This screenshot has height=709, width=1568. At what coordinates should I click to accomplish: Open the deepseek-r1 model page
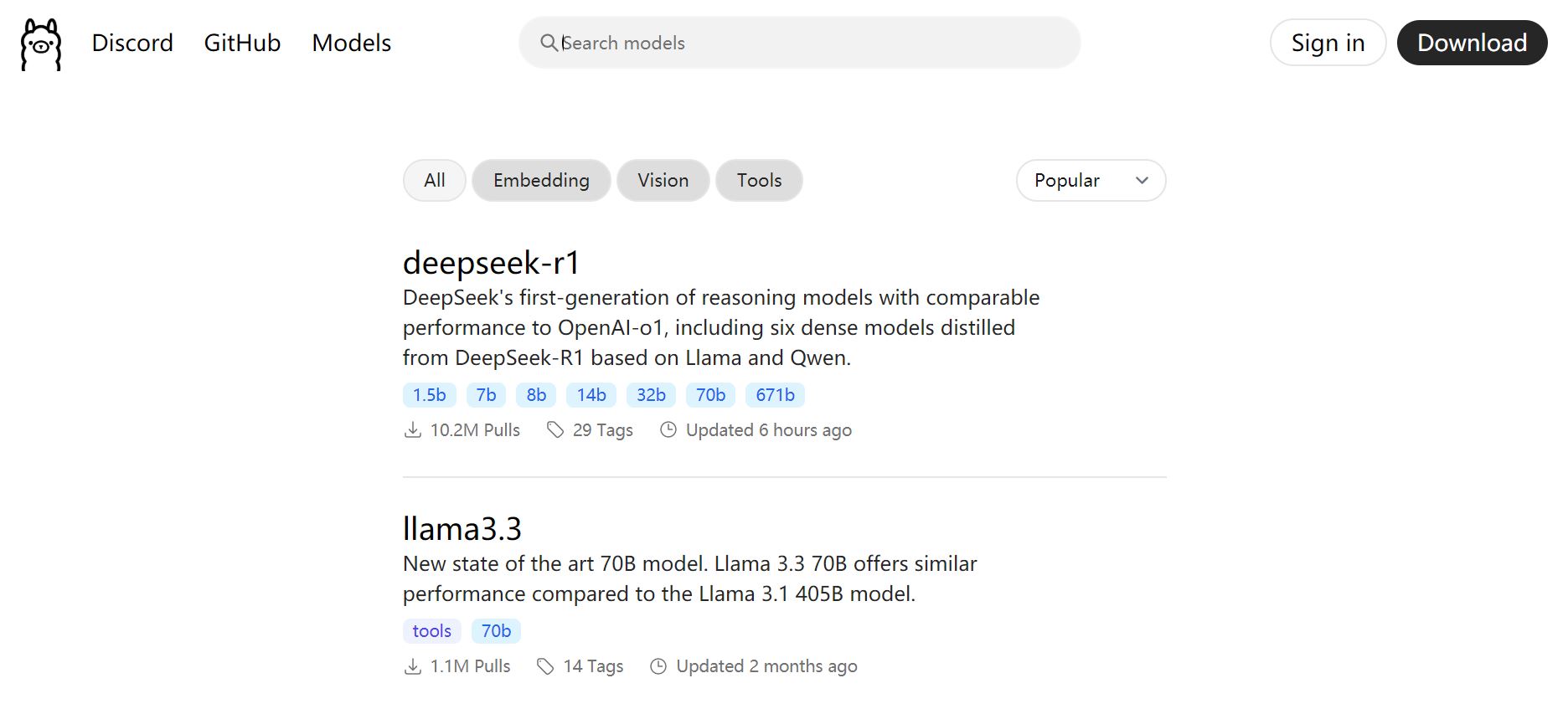pos(492,263)
